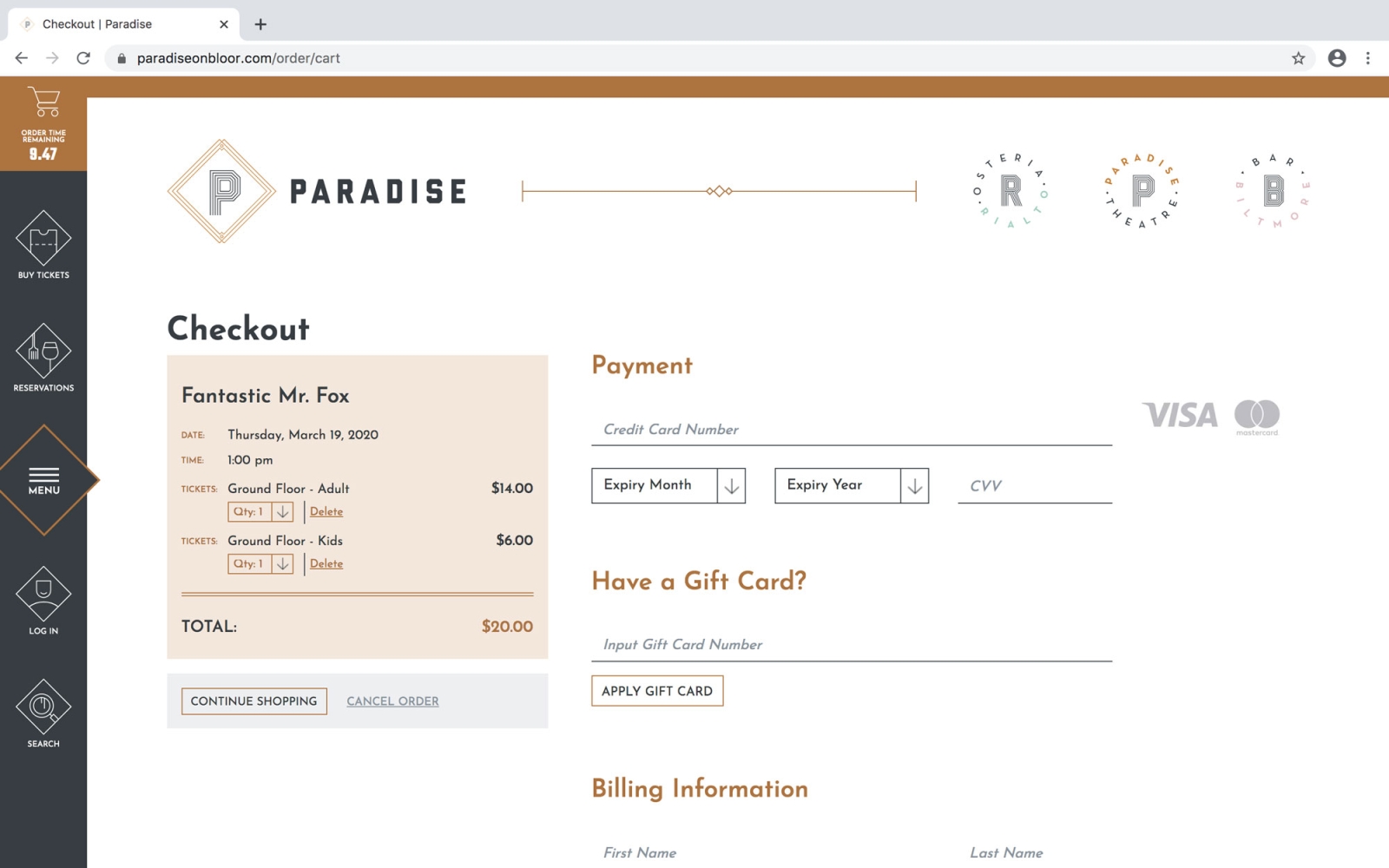The width and height of the screenshot is (1389, 868).
Task: Click the 1:00 pm showtime
Action: click(250, 460)
